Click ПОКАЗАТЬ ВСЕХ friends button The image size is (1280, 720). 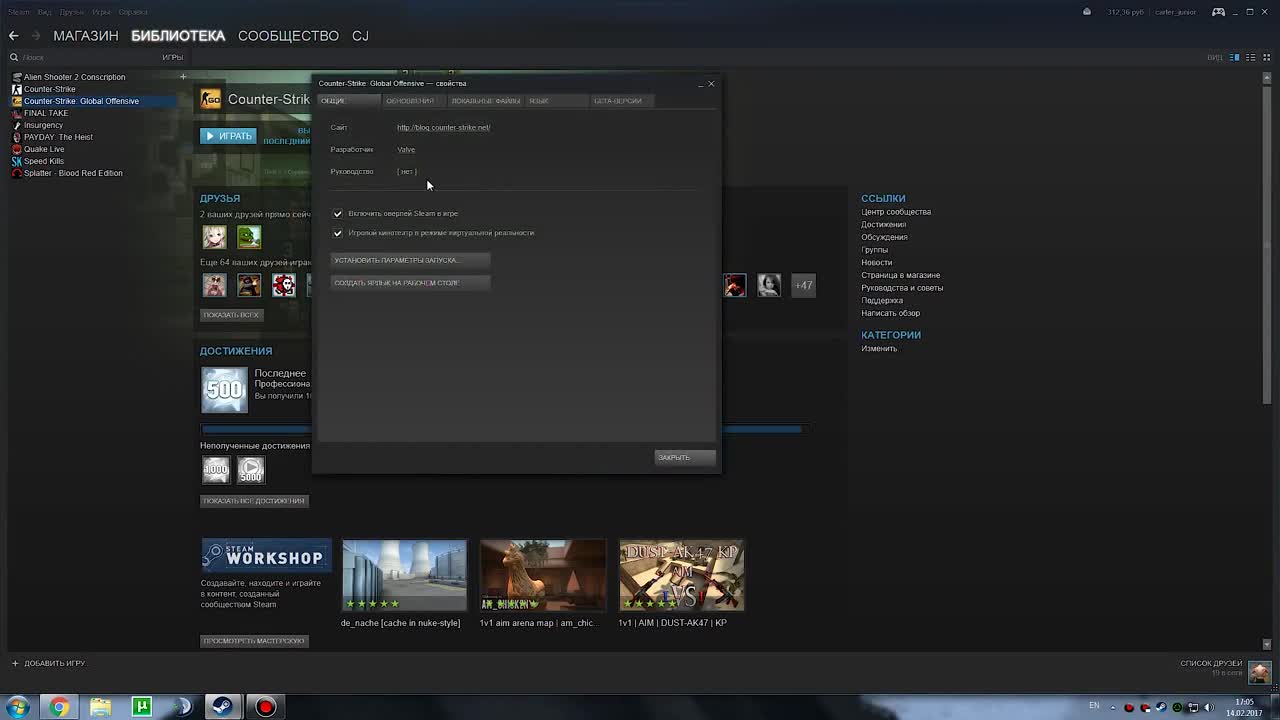pyautogui.click(x=231, y=315)
